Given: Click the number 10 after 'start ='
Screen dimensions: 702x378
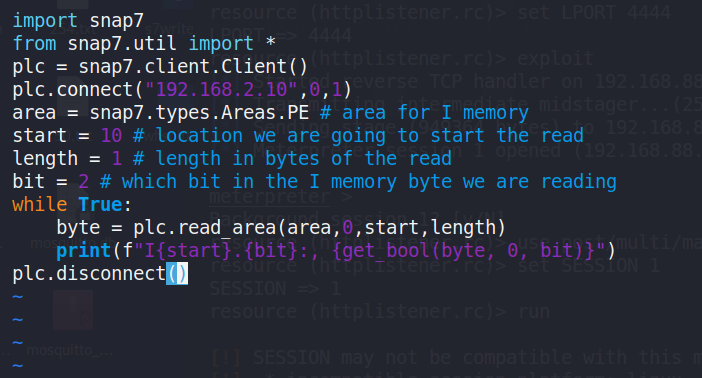Looking at the screenshot, I should [x=111, y=136].
